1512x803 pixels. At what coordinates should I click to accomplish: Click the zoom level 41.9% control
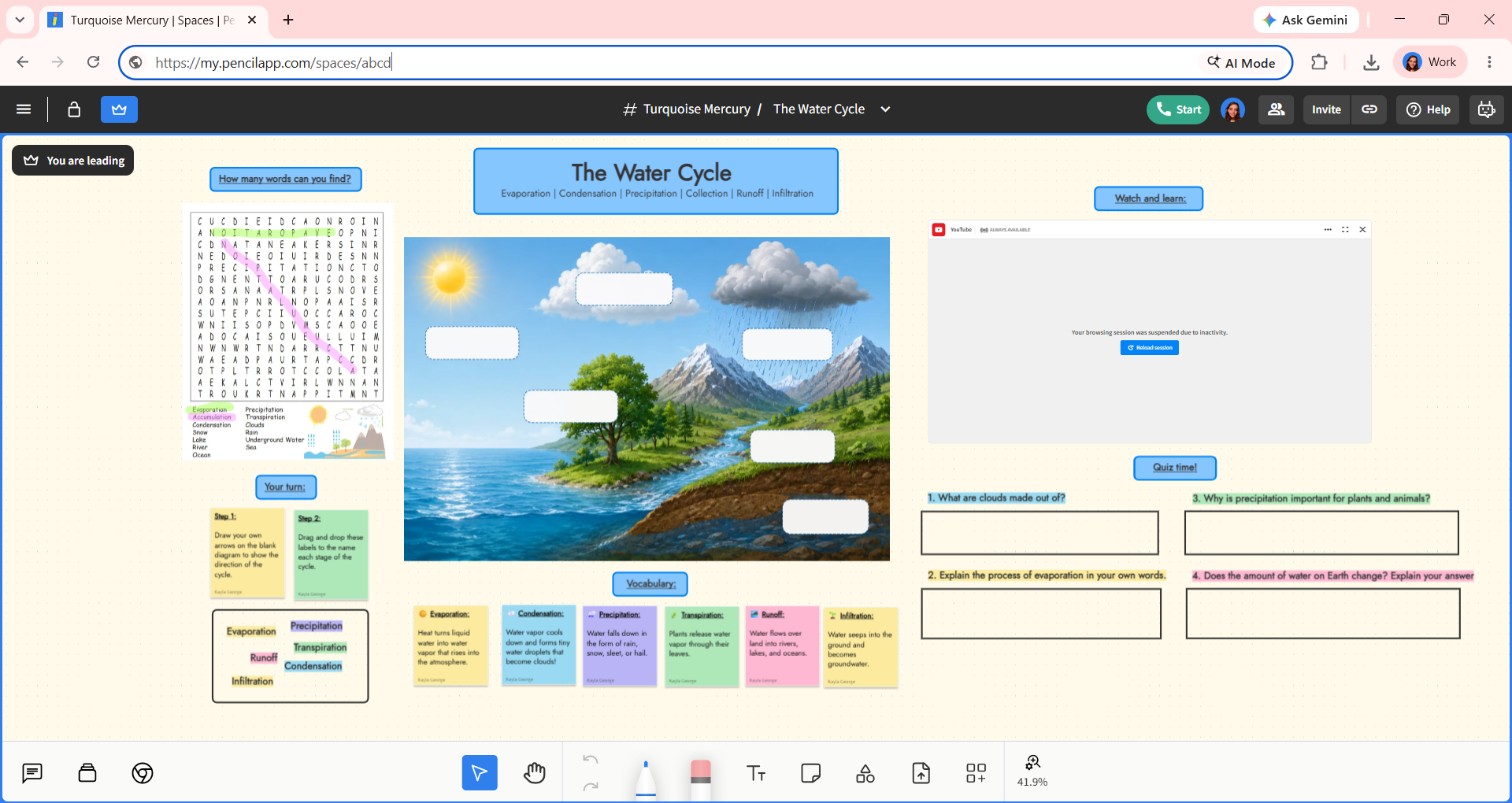[1032, 772]
